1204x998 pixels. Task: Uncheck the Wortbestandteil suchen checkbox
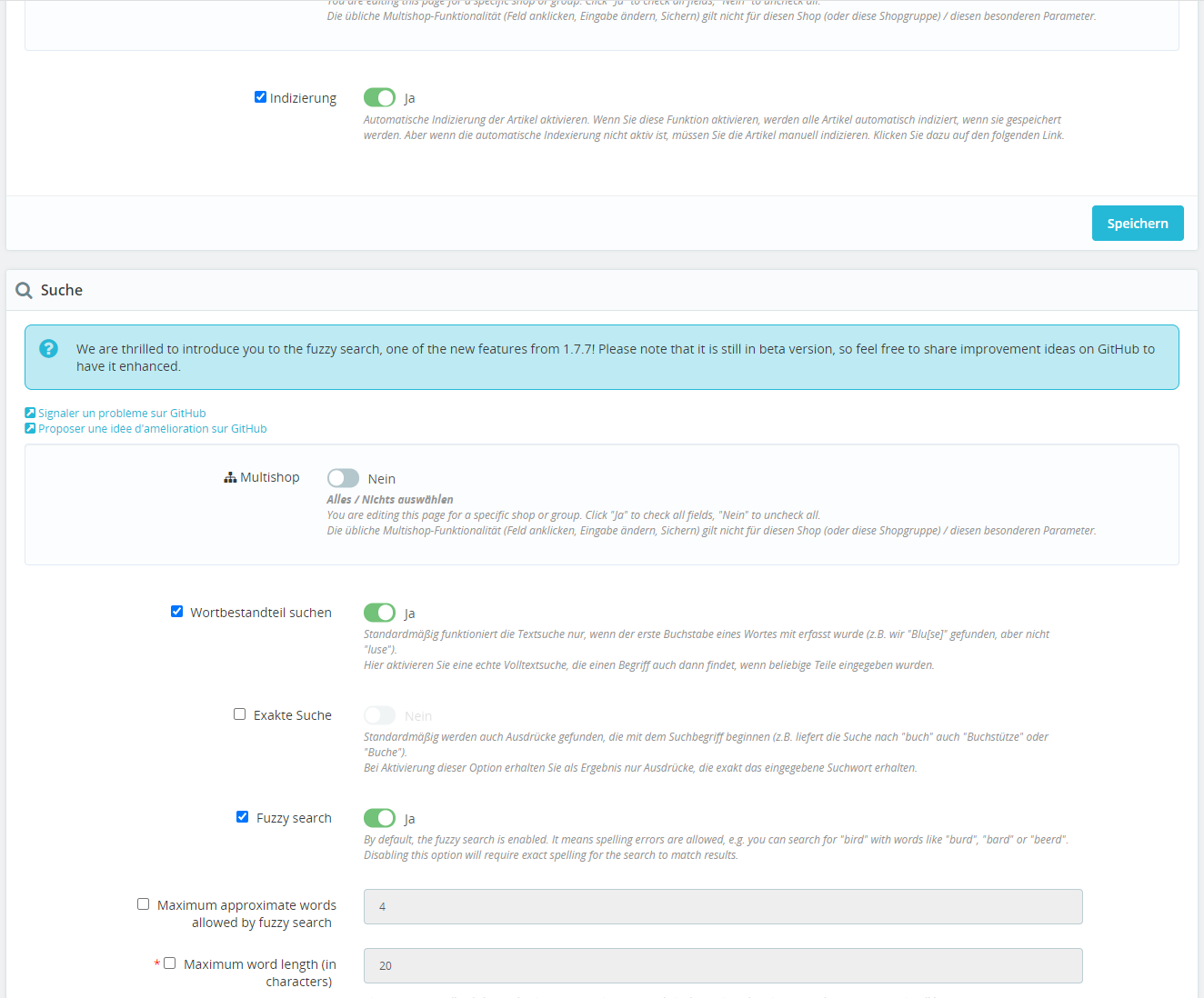point(176,612)
